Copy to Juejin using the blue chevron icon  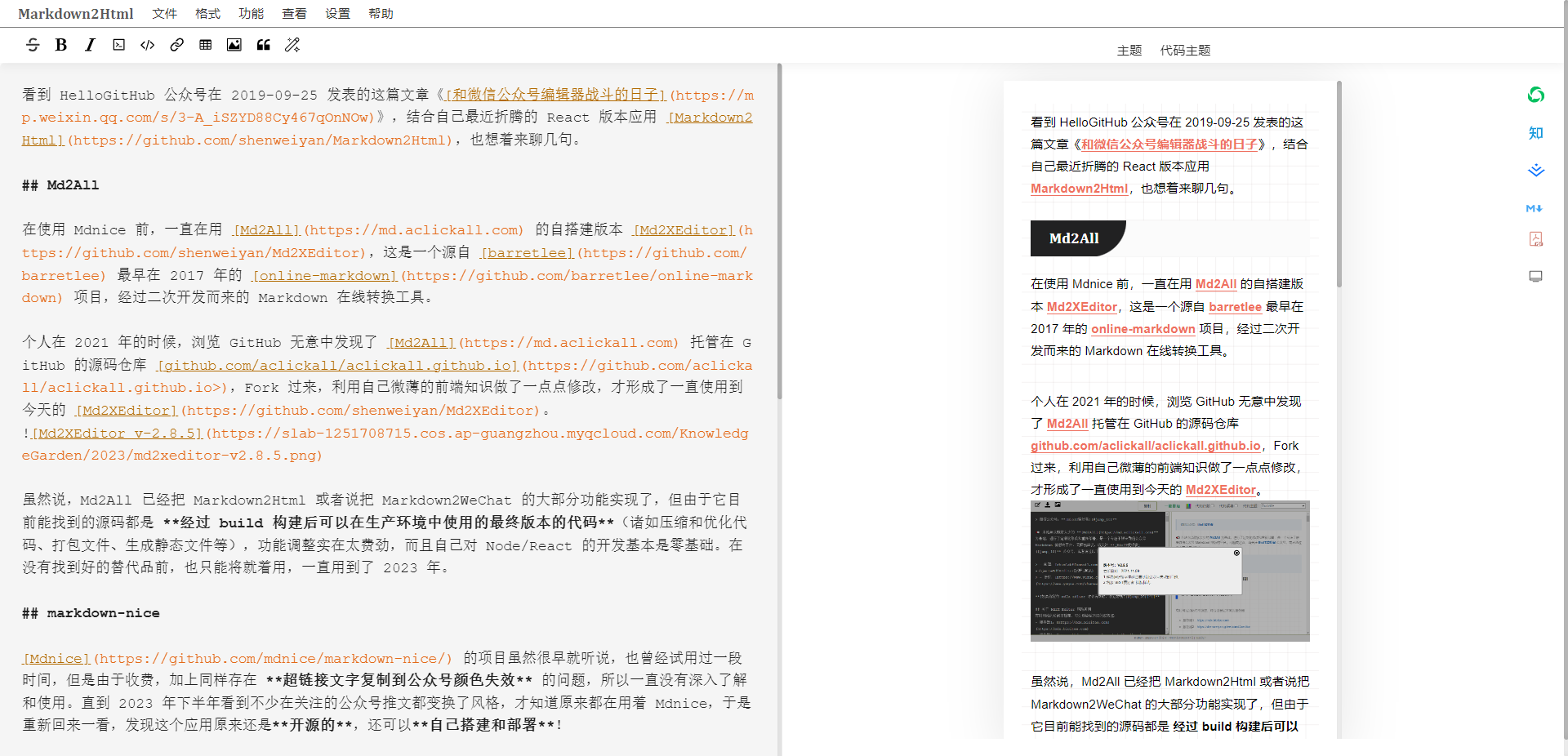(1536, 171)
